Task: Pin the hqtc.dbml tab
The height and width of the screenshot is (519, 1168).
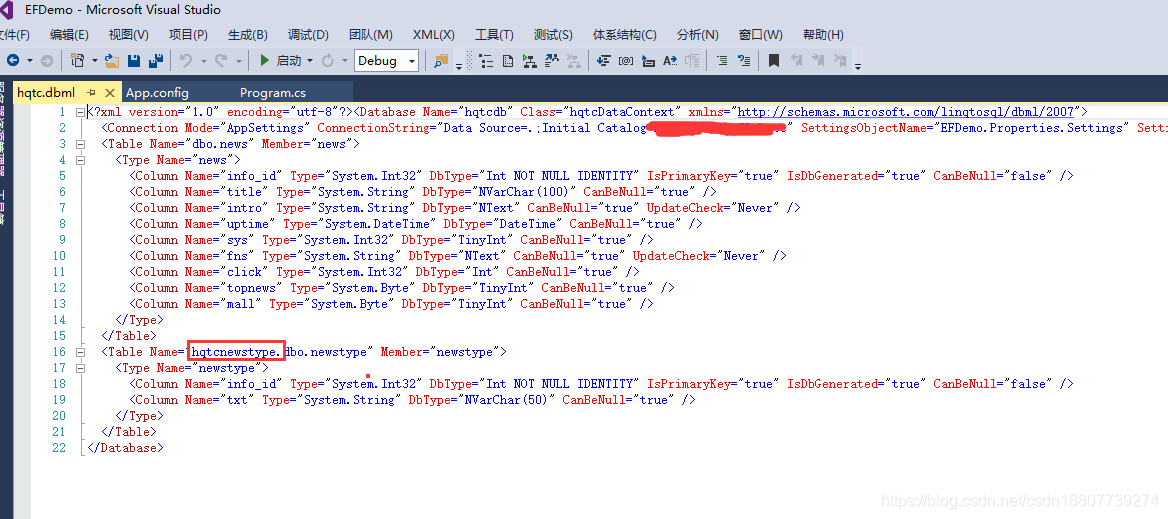Action: (92, 93)
